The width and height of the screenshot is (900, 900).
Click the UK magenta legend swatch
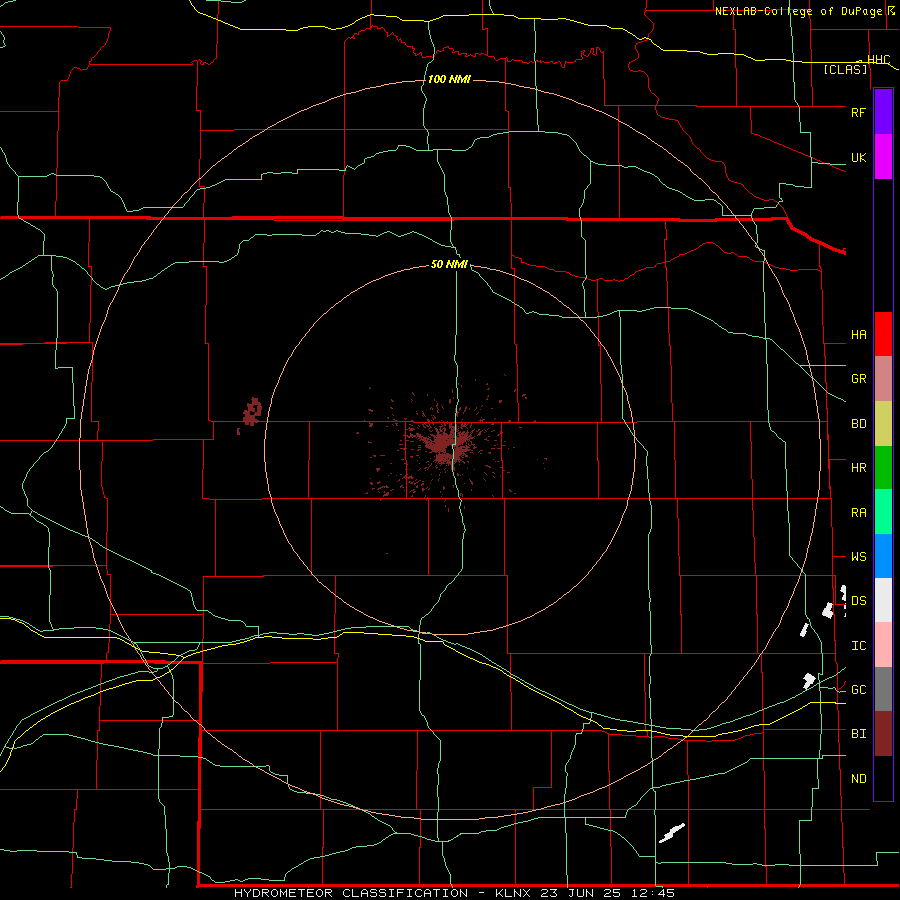pyautogui.click(x=883, y=157)
